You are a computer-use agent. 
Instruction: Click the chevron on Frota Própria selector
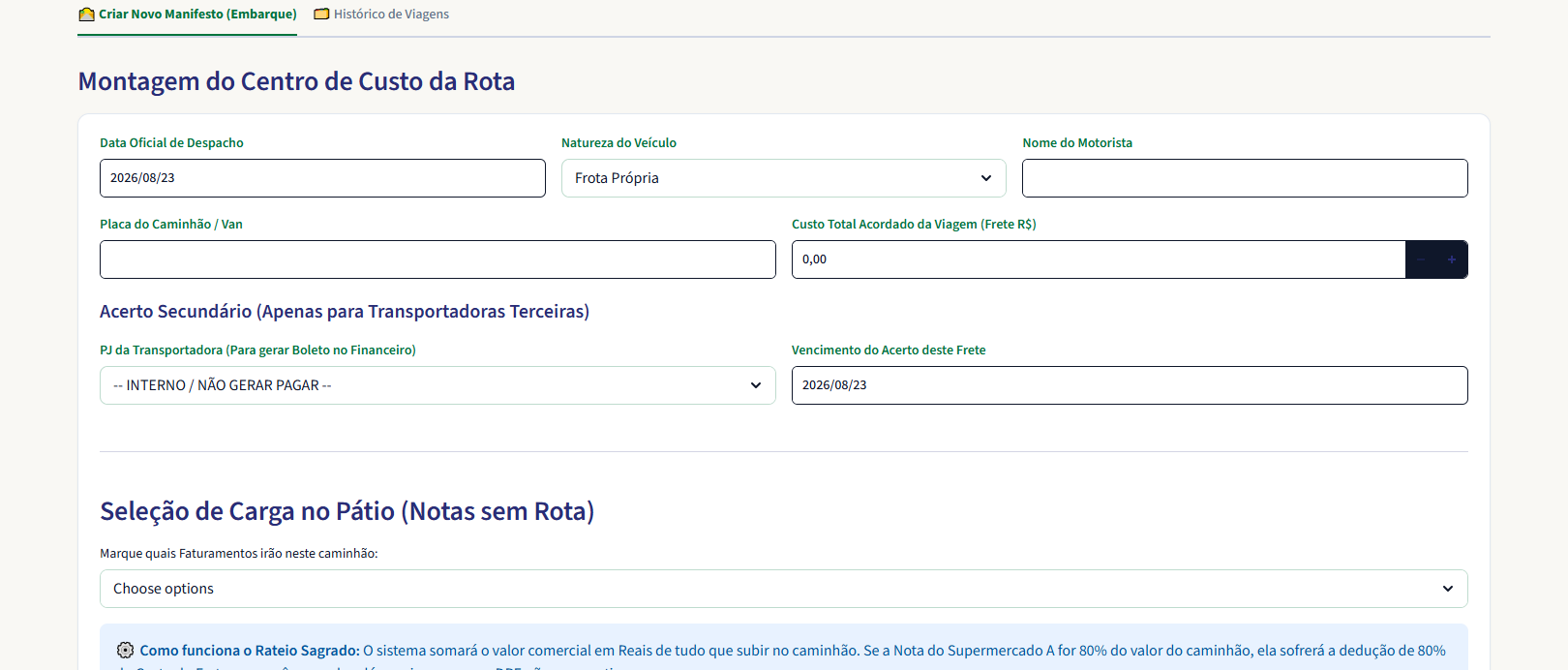986,178
